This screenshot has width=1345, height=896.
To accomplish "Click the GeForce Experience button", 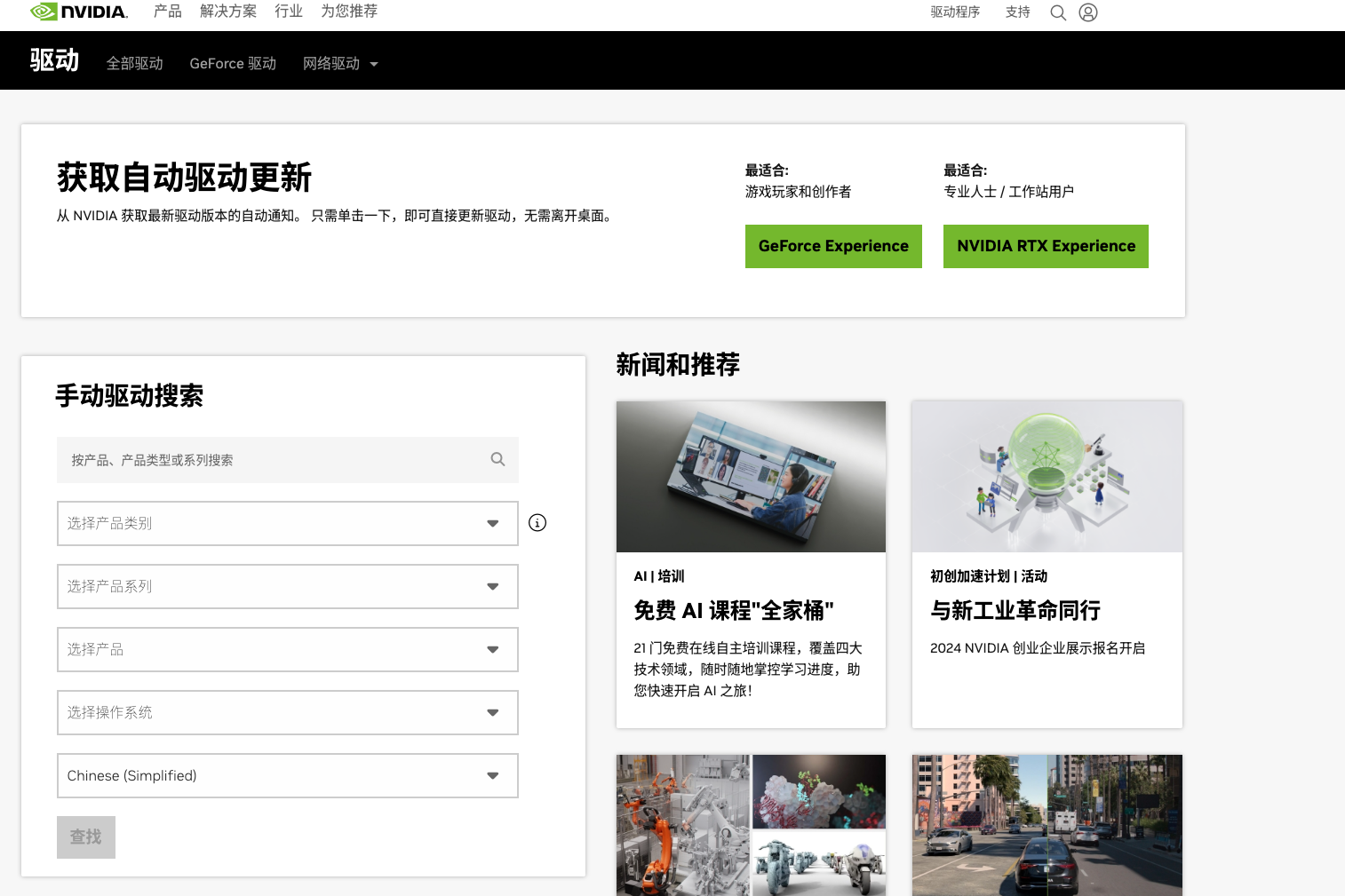I will click(x=833, y=246).
